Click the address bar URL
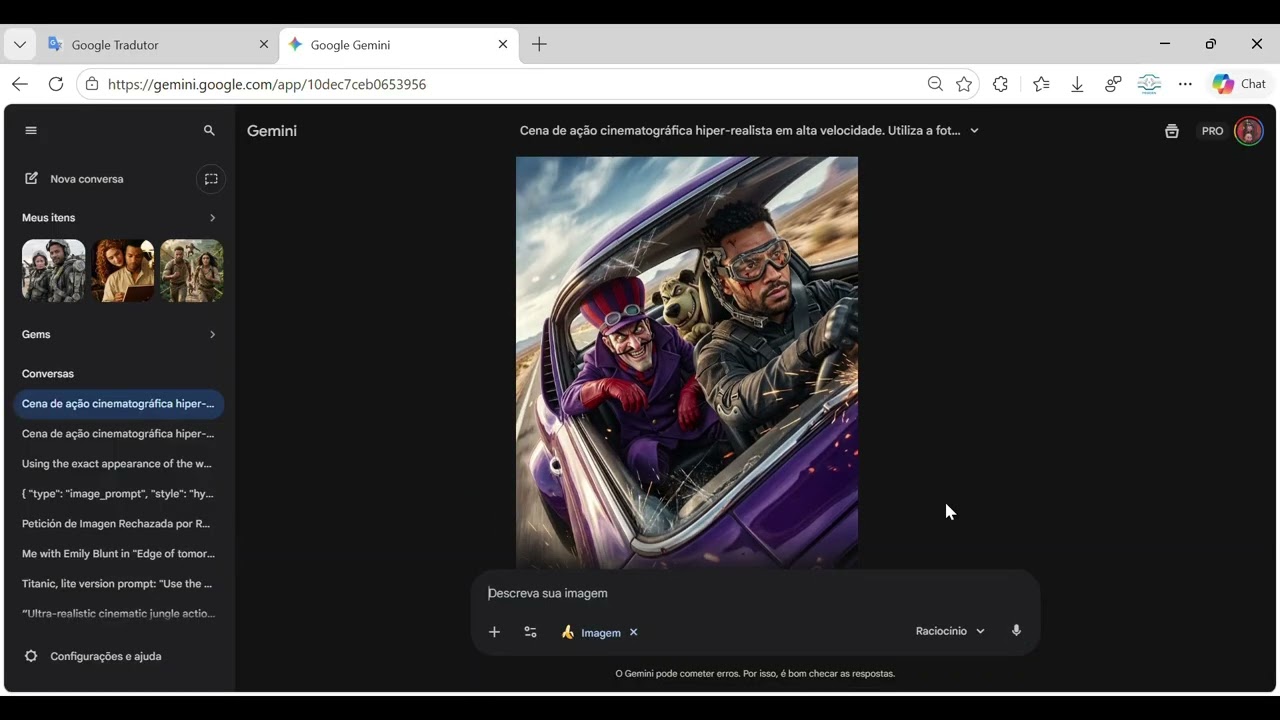Viewport: 1280px width, 720px height. tap(267, 85)
